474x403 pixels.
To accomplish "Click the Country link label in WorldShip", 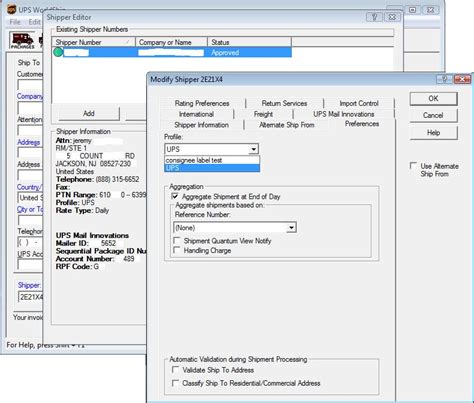I will coord(30,187).
